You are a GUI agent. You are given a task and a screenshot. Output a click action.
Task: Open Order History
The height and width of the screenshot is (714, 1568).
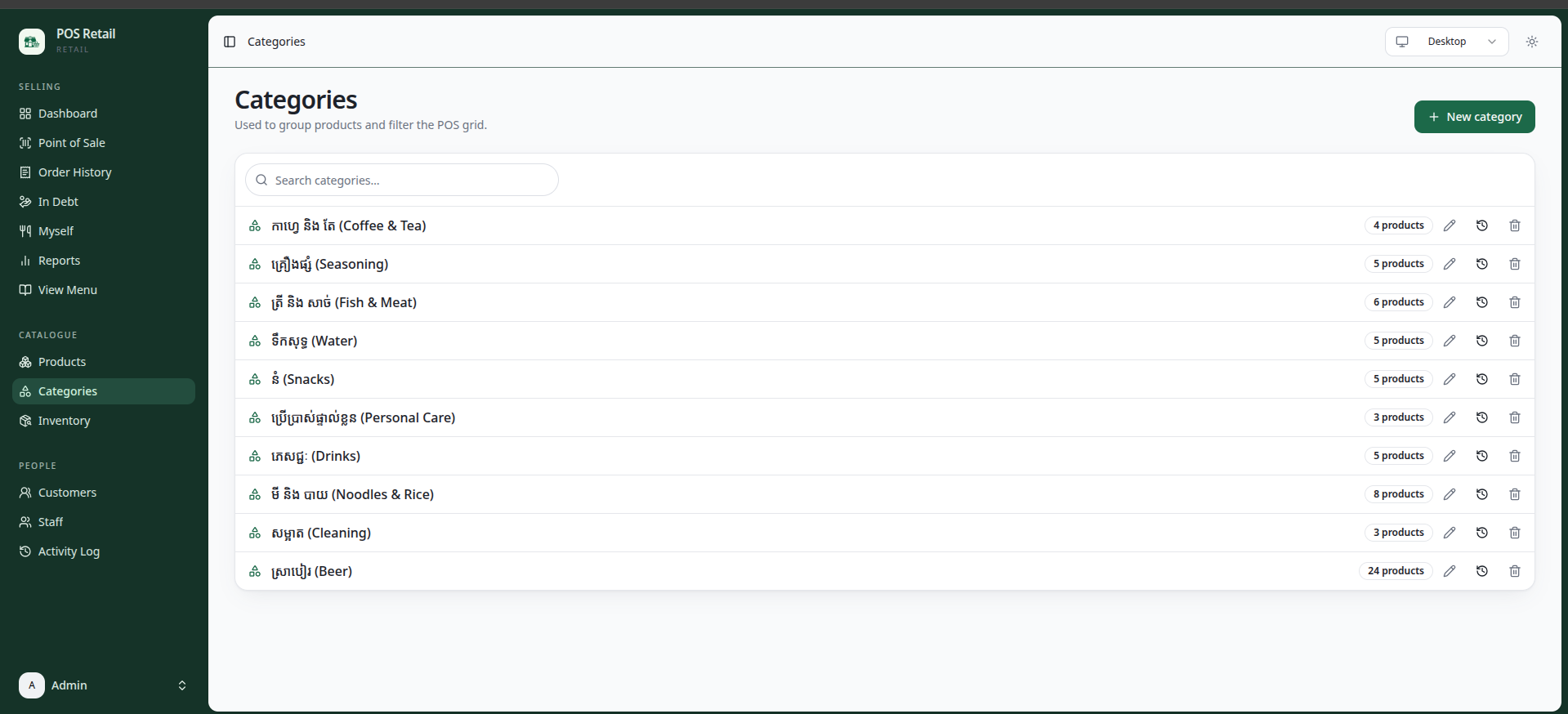(104, 172)
